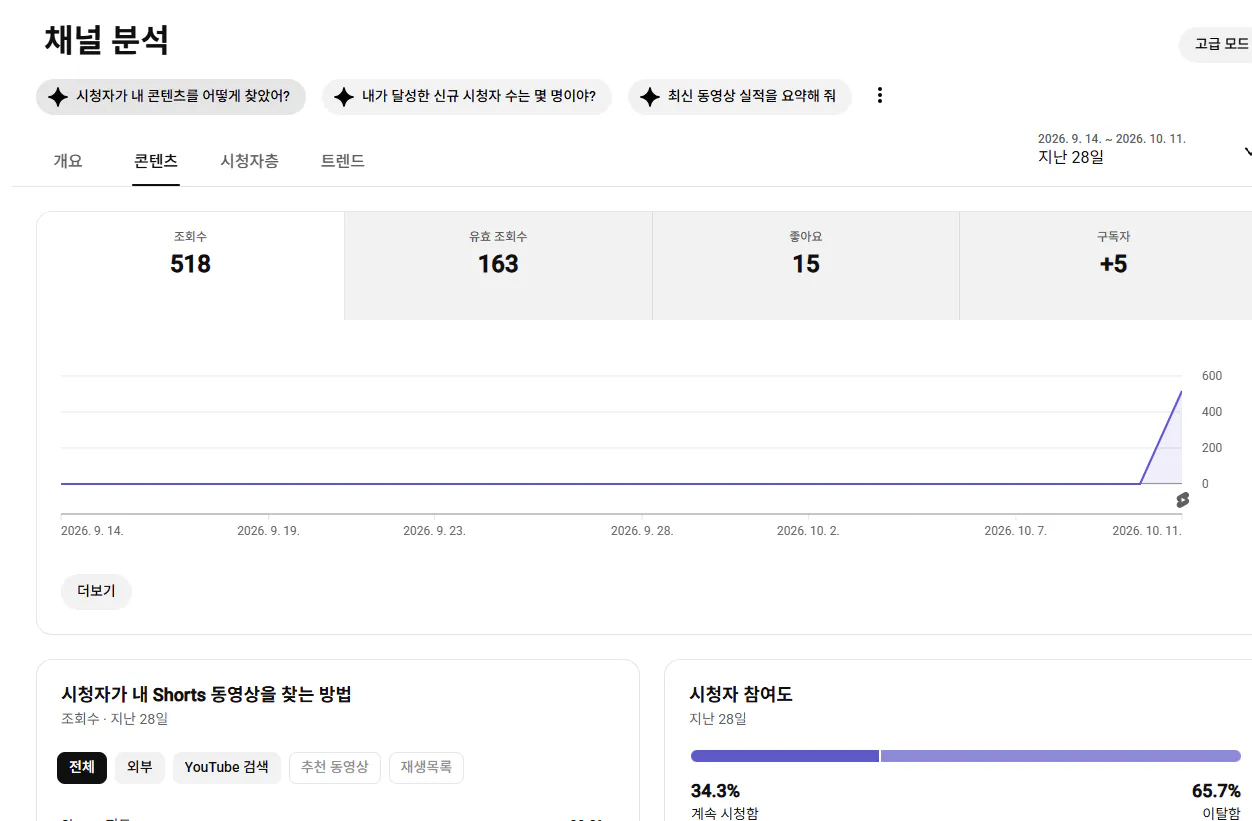Select '최신 동영상 실적을 요약해 줘' prompt
The width and height of the screenshot is (1252, 821).
pos(740,97)
